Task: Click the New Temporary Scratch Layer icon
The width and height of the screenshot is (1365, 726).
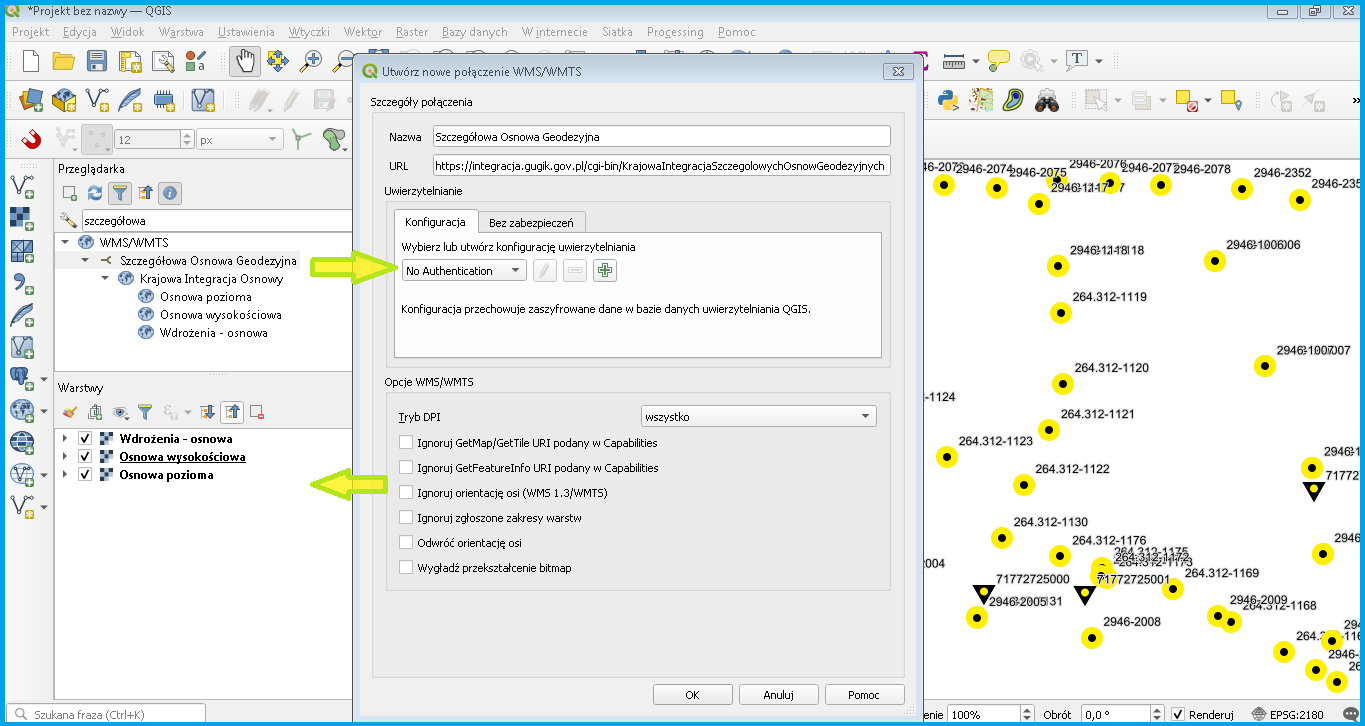Action: pos(164,100)
